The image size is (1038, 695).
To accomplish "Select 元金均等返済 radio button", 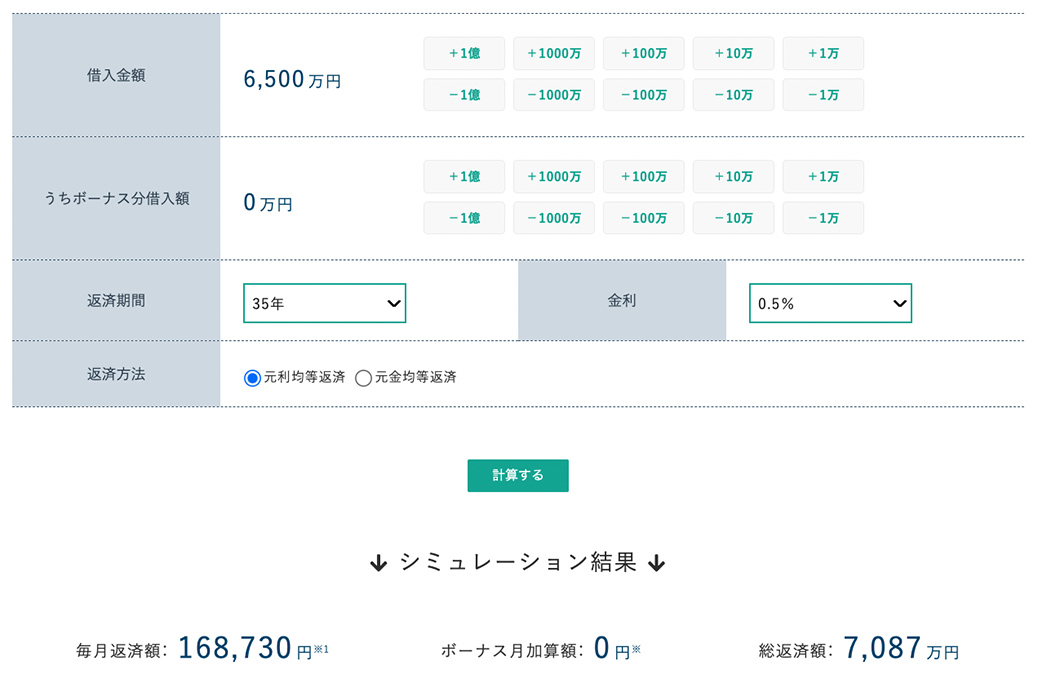I will pyautogui.click(x=363, y=378).
